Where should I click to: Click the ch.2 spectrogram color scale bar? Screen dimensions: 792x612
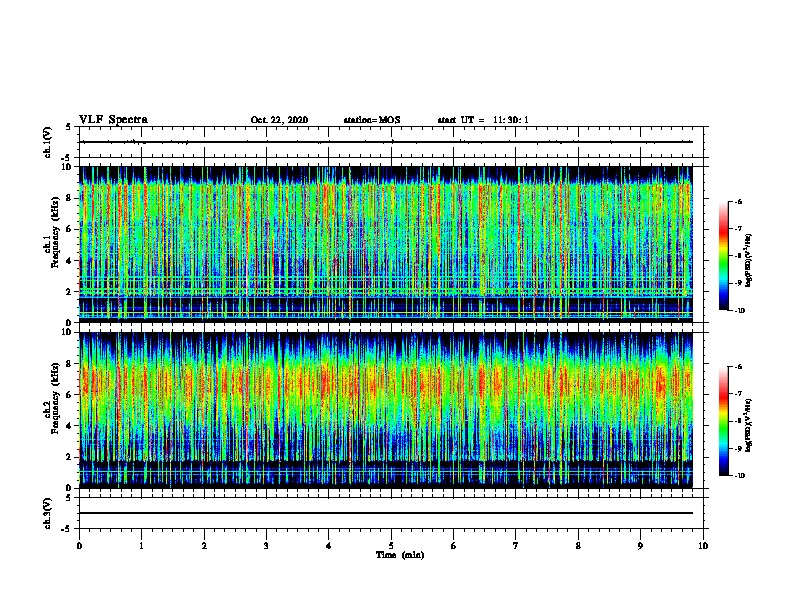[x=723, y=421]
